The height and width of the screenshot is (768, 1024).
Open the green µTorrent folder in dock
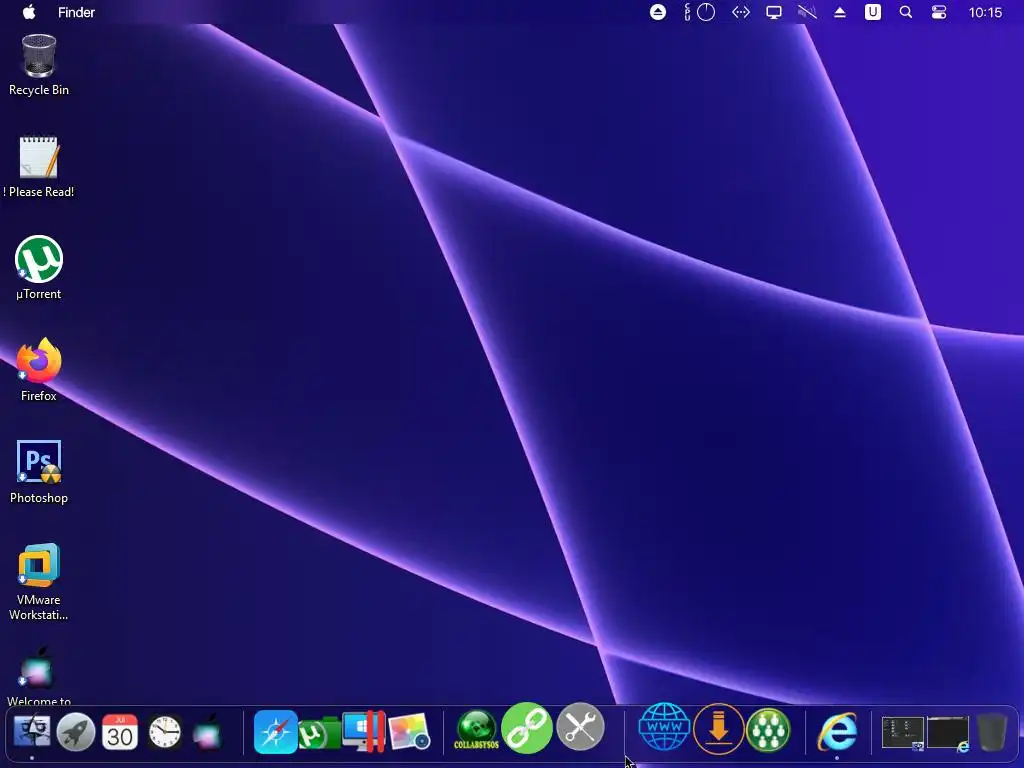tap(319, 733)
